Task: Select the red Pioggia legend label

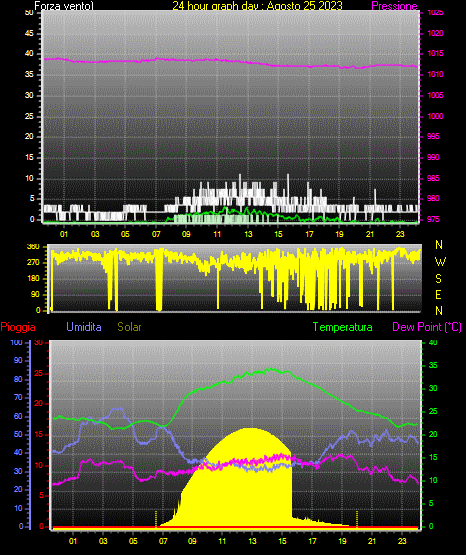Action: pyautogui.click(x=18, y=327)
